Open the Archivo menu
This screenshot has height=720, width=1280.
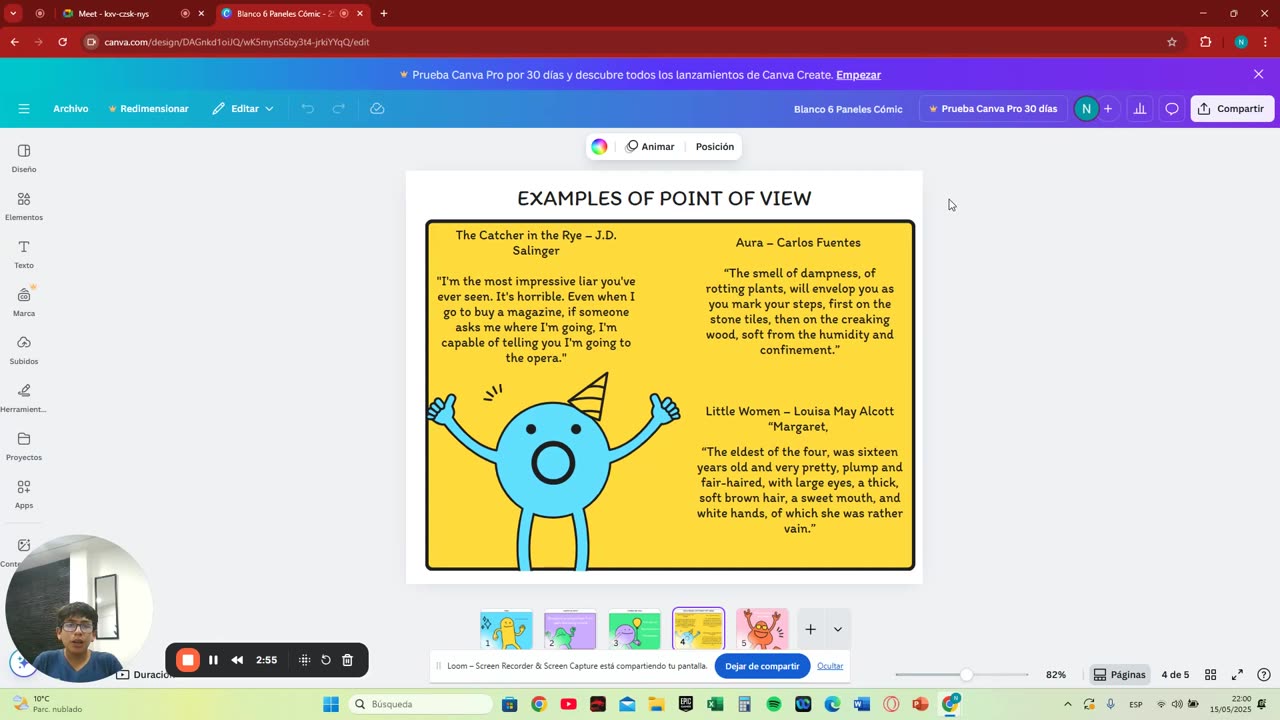coord(71,109)
